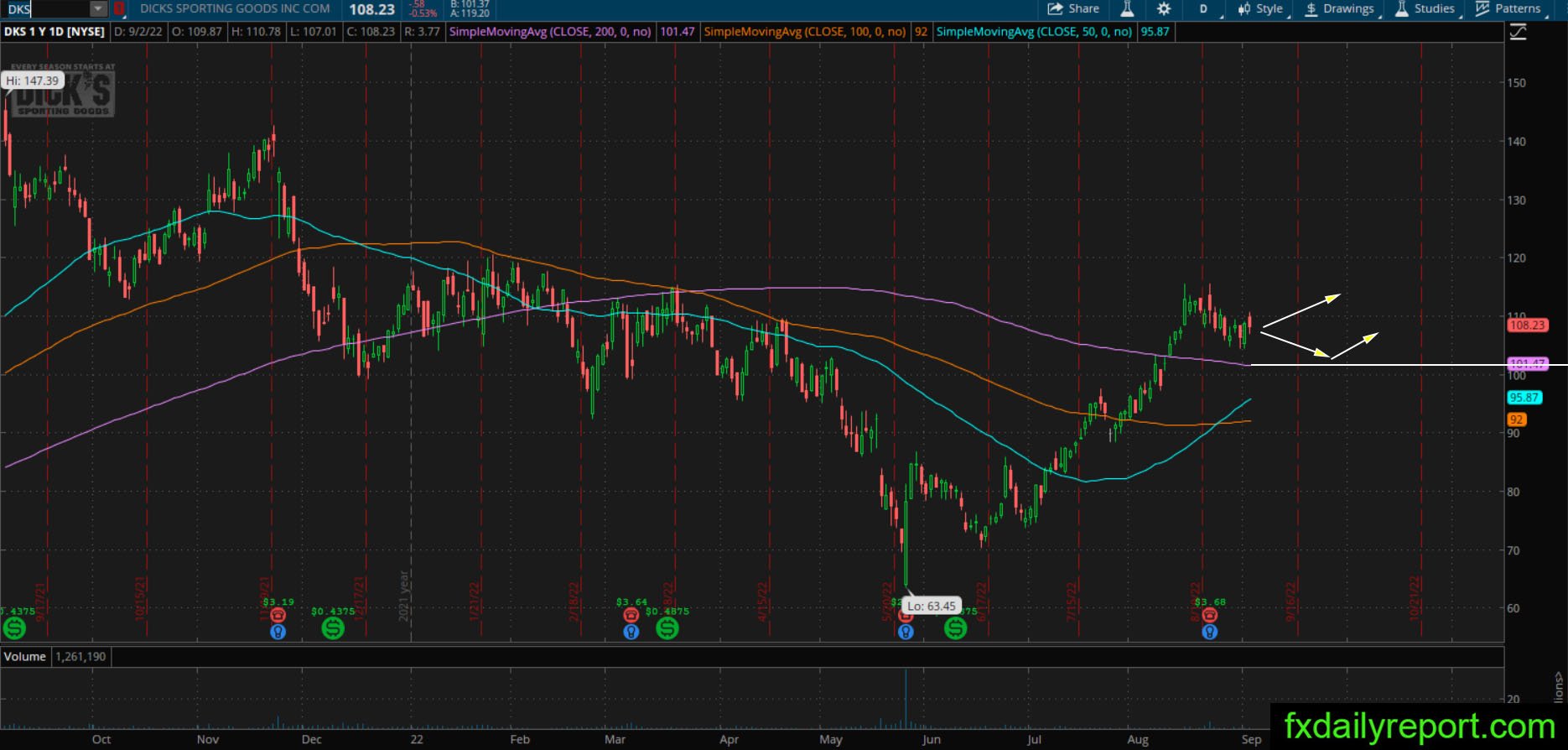Click the Jun label on the time axis
Image resolution: width=1568 pixels, height=750 pixels.
[x=931, y=739]
